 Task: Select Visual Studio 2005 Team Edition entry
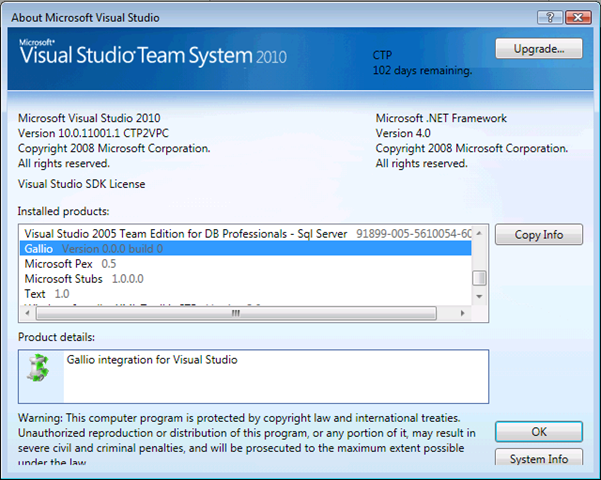pyautogui.click(x=245, y=234)
